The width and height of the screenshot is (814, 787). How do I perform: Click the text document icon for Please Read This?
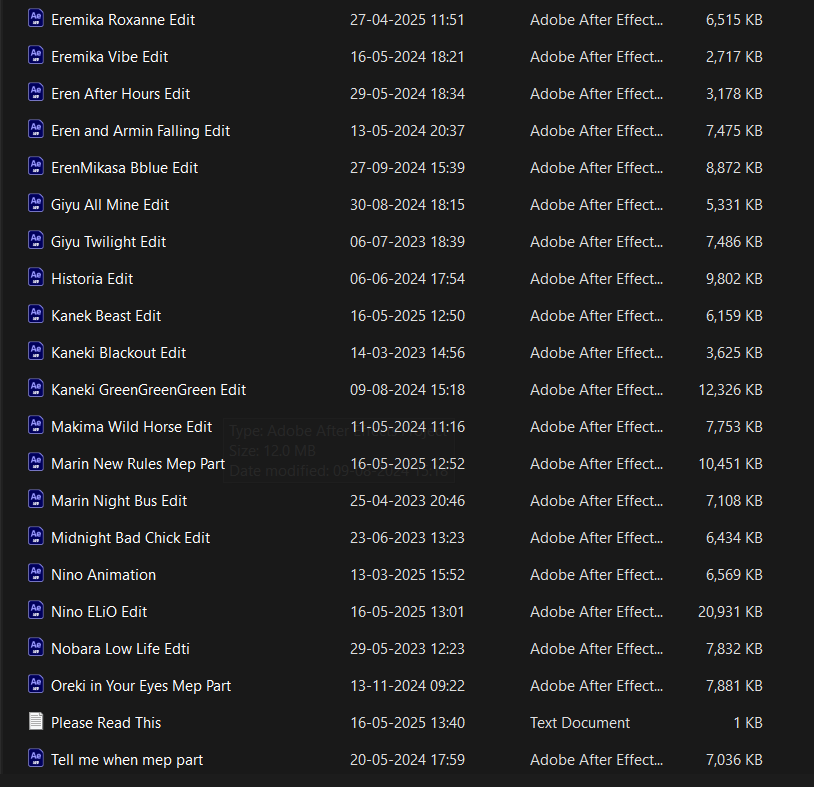[x=36, y=722]
